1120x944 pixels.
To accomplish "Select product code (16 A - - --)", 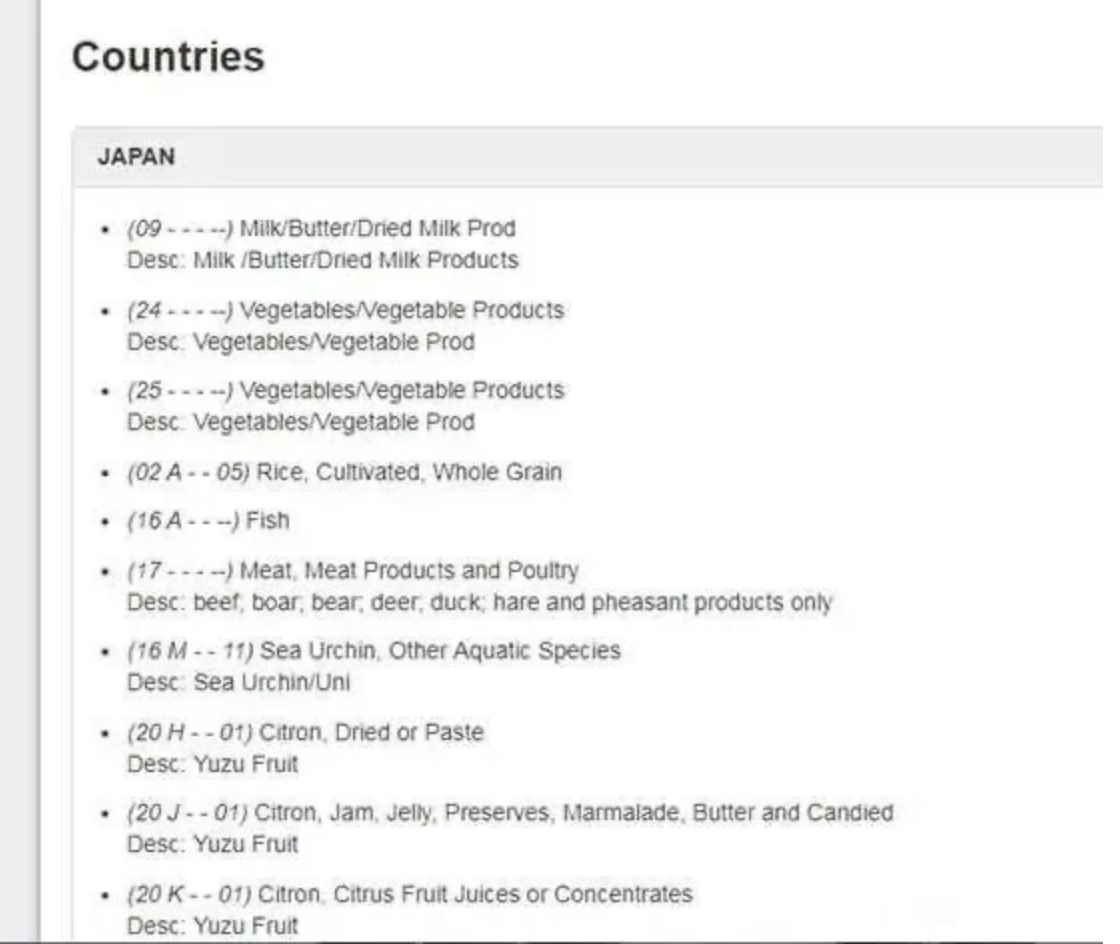I will coord(183,521).
